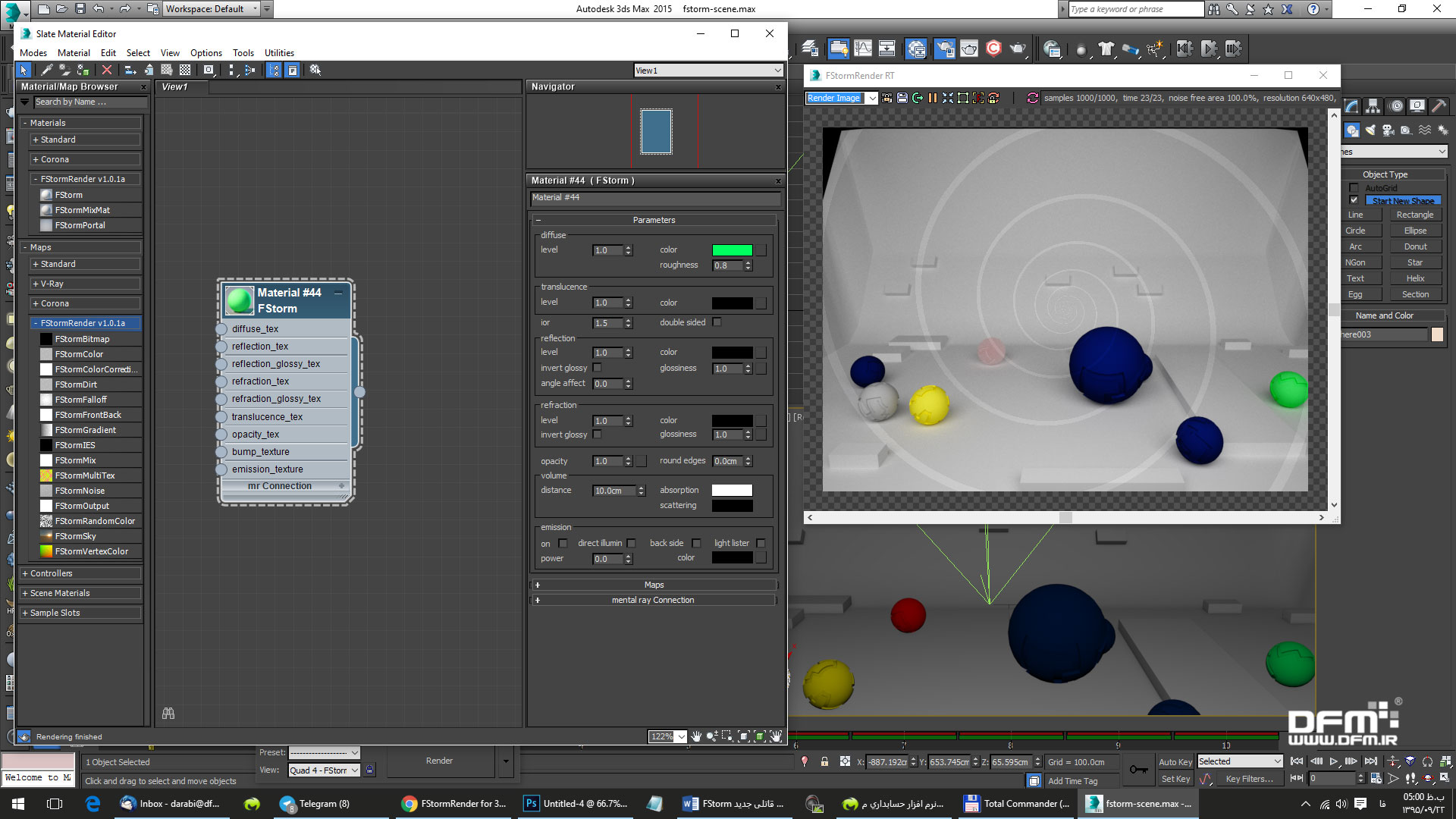The image size is (1456, 819).
Task: Toggle direct illumin checkbox
Action: [632, 543]
